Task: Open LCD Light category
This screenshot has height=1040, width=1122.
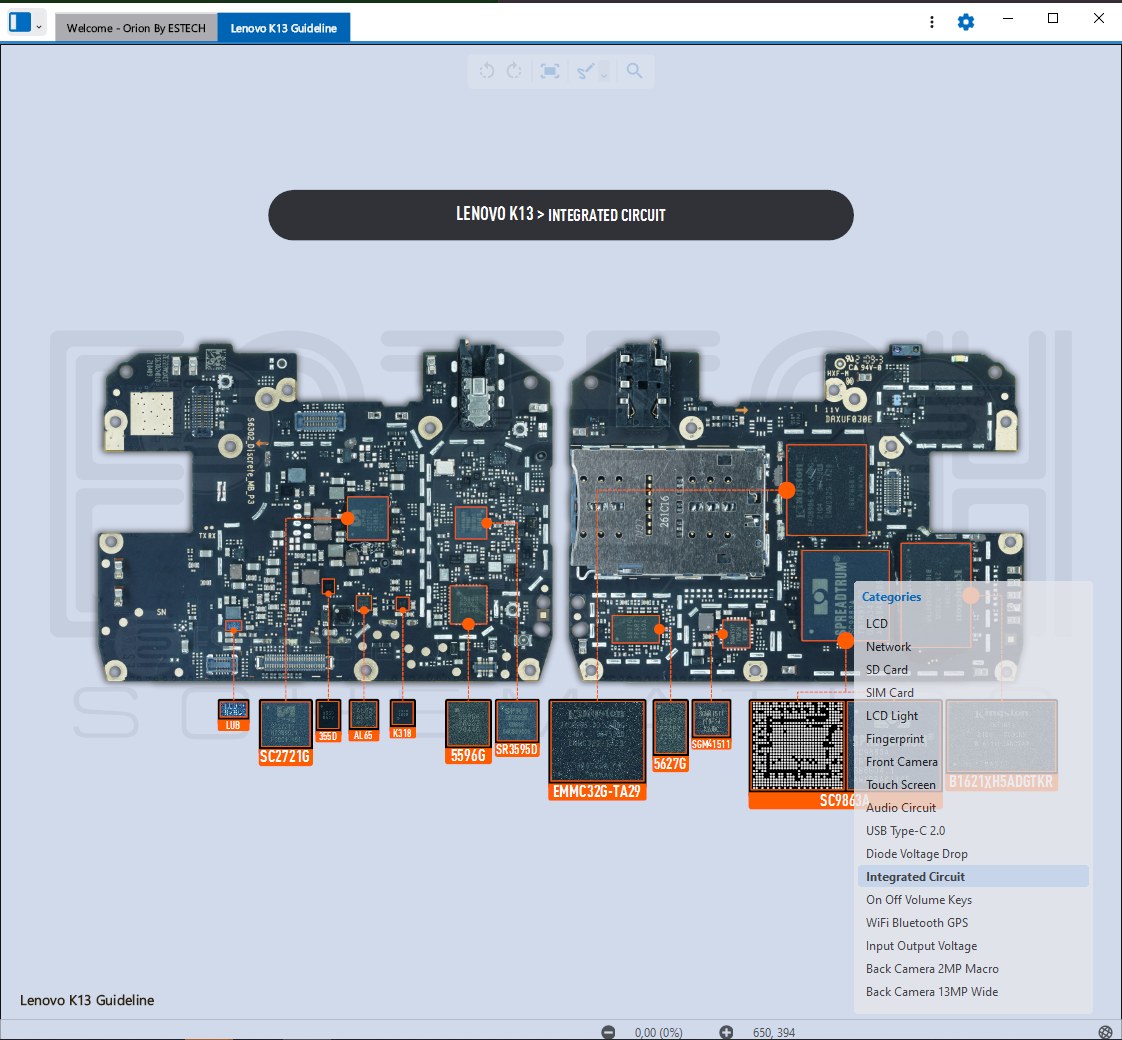Action: 973,716
